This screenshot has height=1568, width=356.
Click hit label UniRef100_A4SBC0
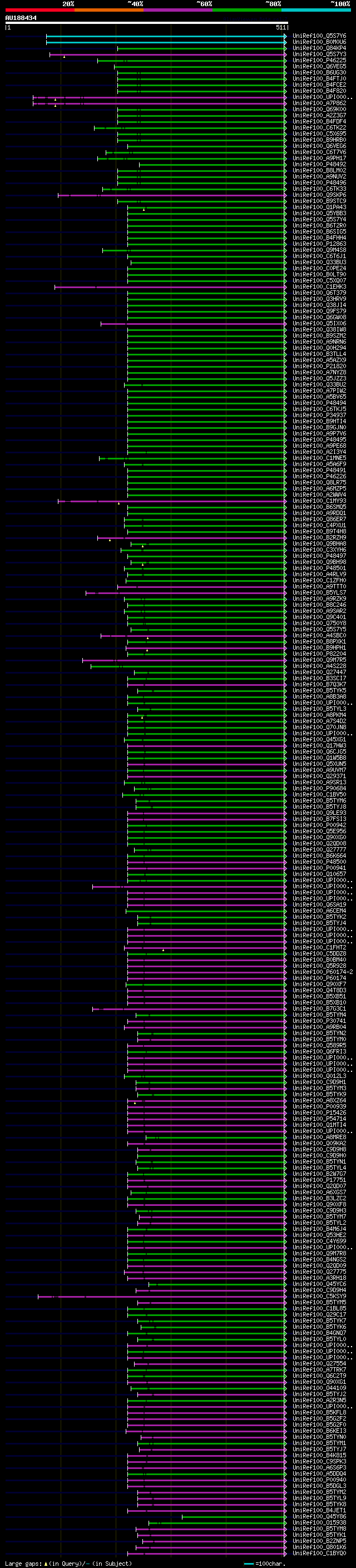tap(319, 635)
